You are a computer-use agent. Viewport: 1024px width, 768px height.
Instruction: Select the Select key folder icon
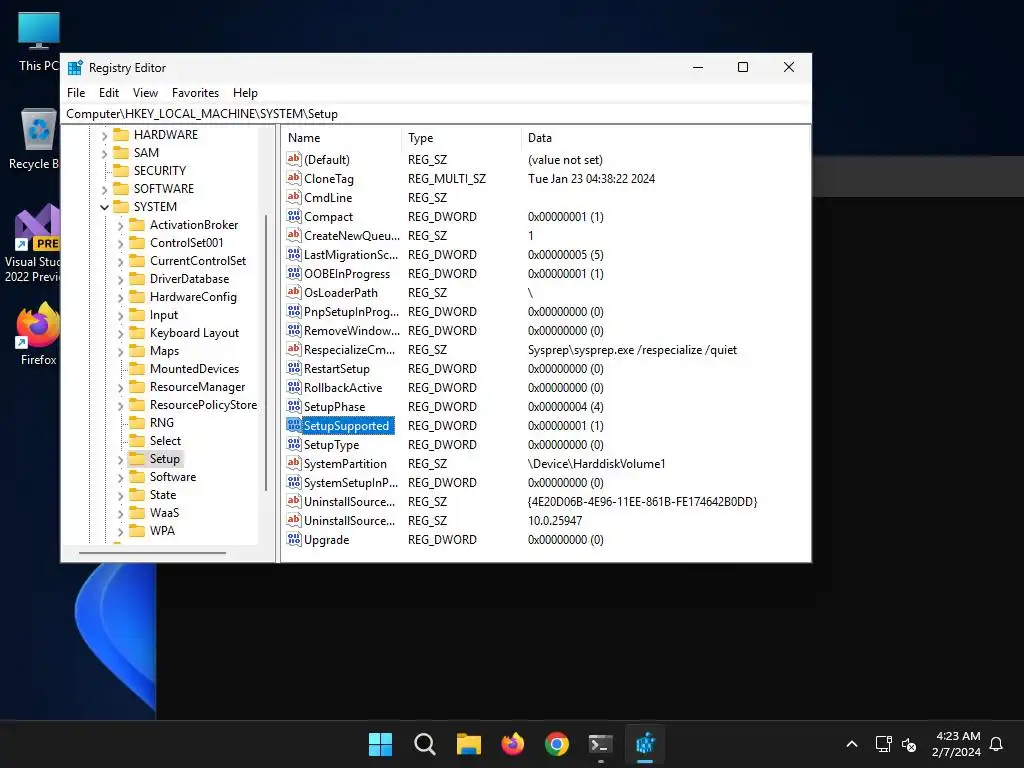tap(136, 441)
